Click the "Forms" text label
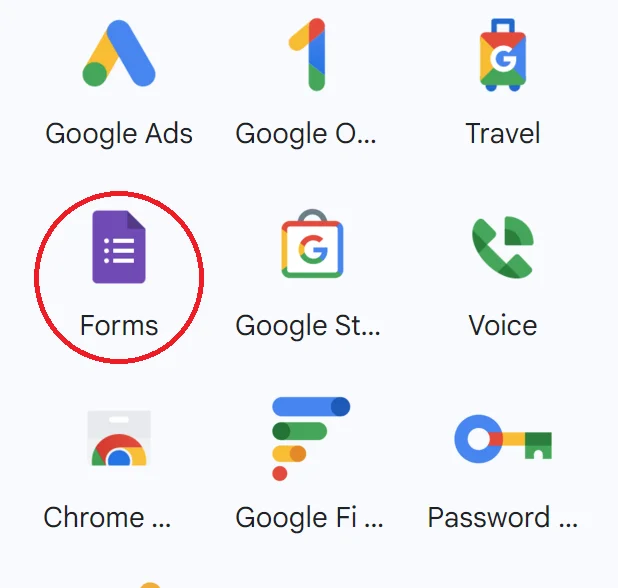 (119, 326)
